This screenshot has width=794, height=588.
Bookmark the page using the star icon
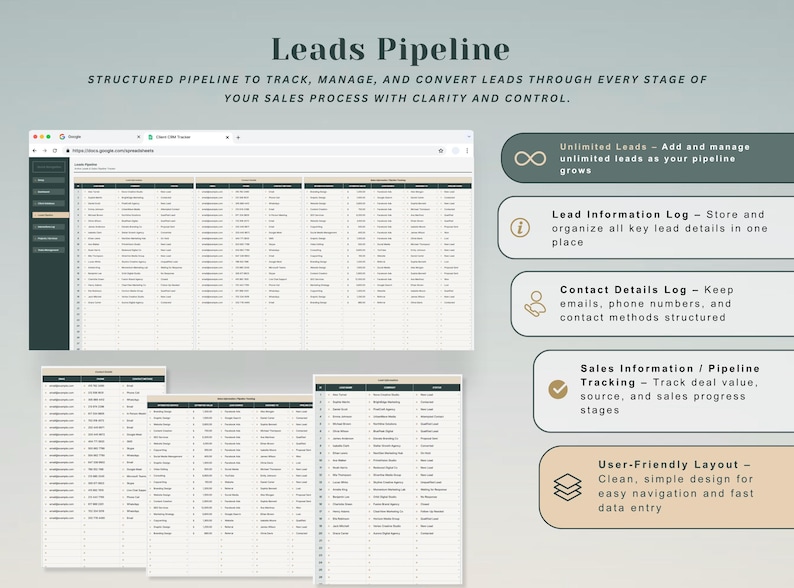point(441,150)
